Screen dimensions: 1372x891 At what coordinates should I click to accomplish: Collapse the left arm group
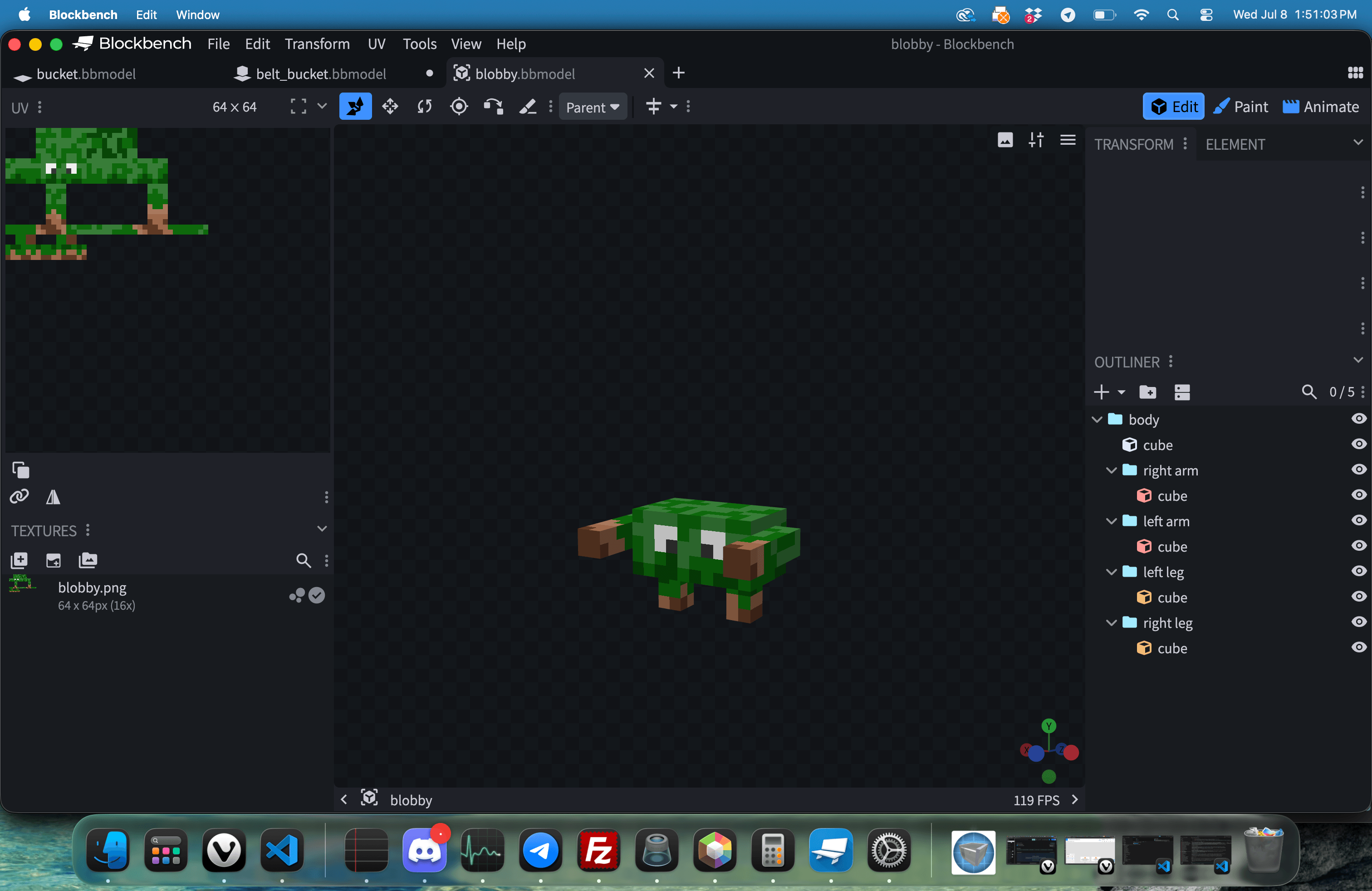[x=1112, y=521]
